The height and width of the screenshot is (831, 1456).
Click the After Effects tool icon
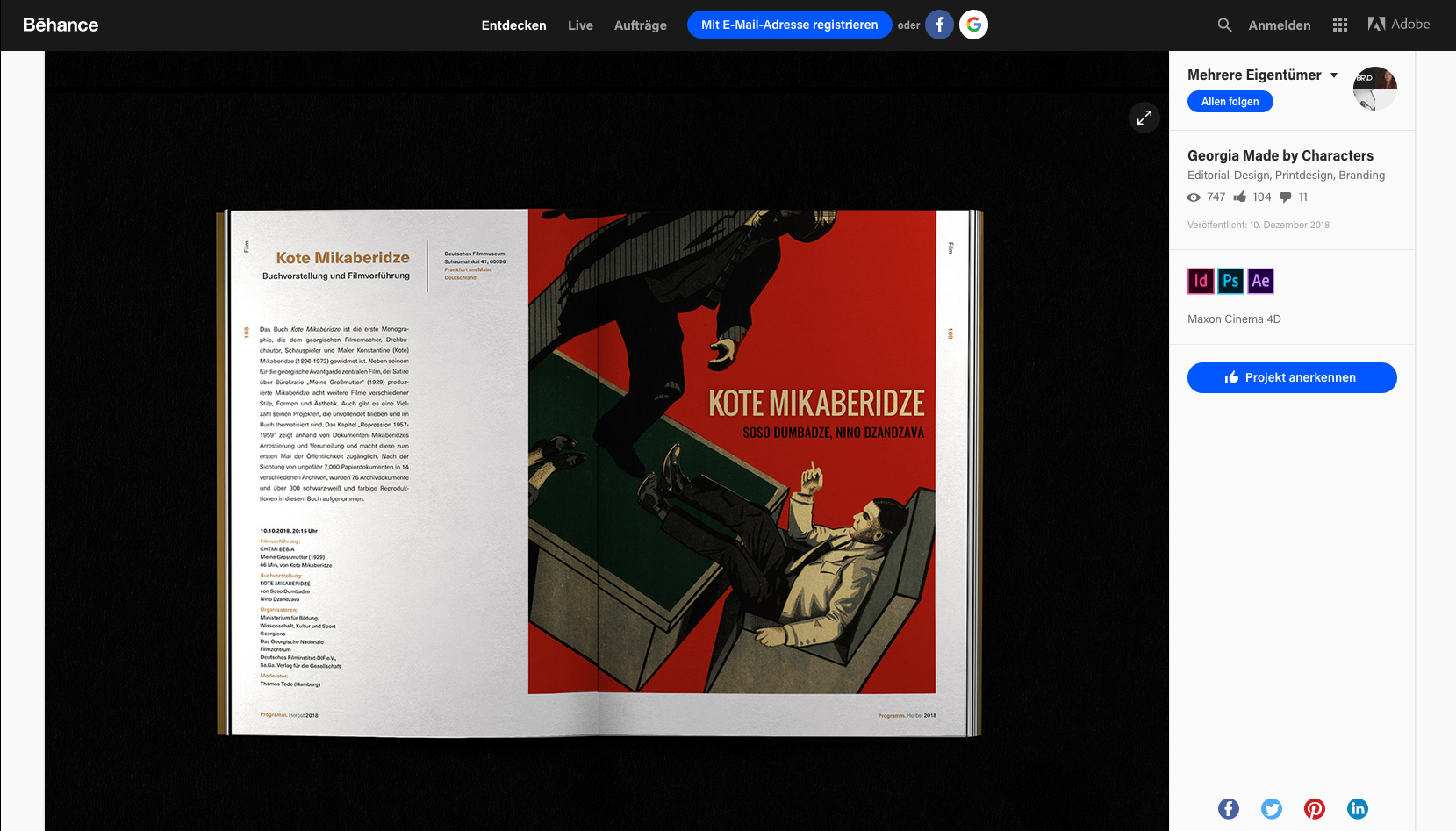coord(1260,281)
